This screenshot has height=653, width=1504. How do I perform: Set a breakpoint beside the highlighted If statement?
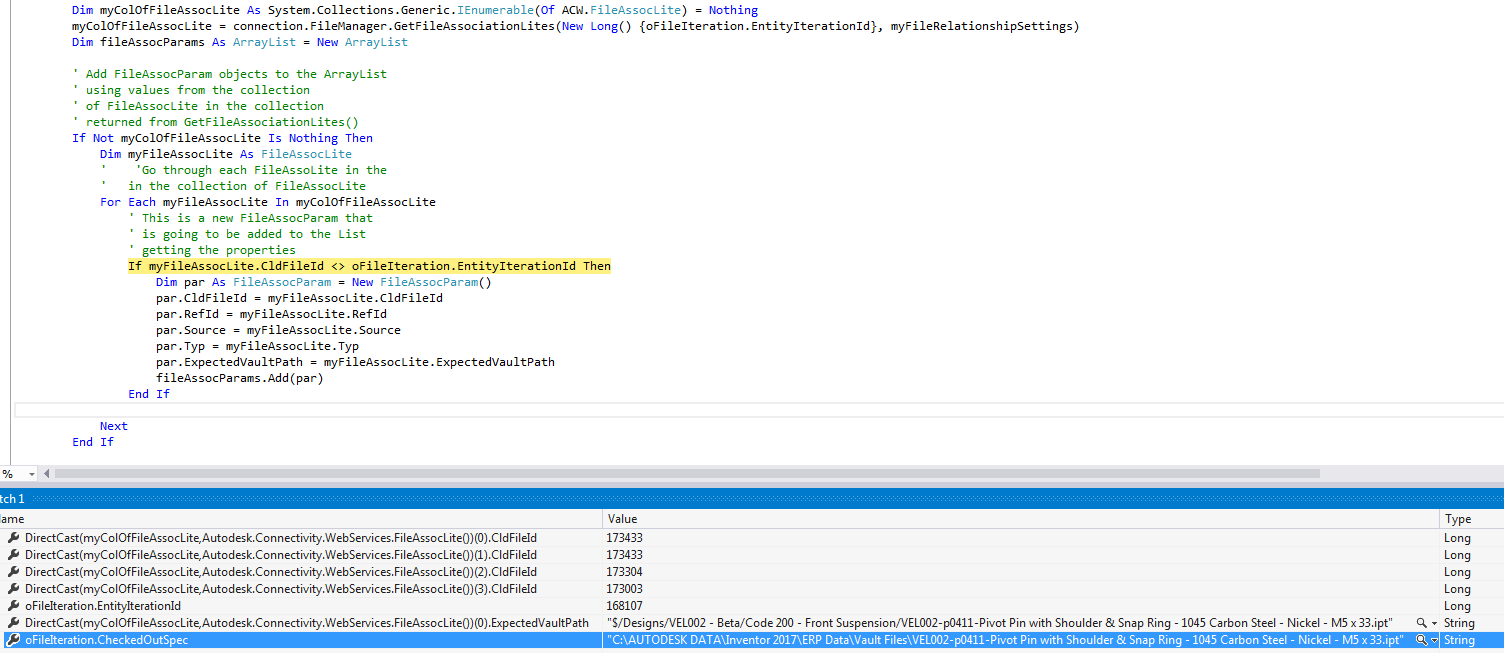pos(7,265)
